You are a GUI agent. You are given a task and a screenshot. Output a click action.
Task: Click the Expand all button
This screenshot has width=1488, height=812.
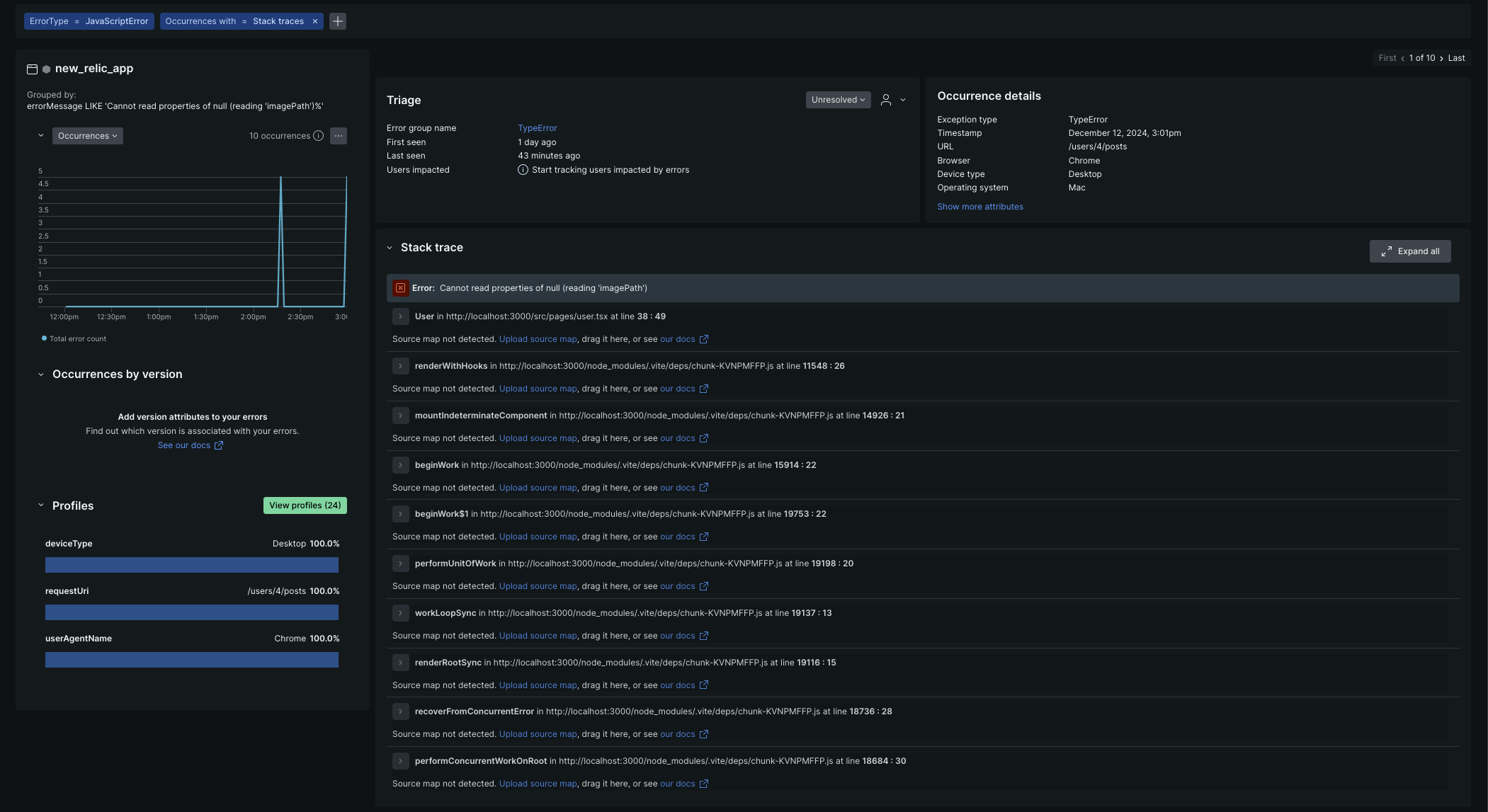point(1409,251)
